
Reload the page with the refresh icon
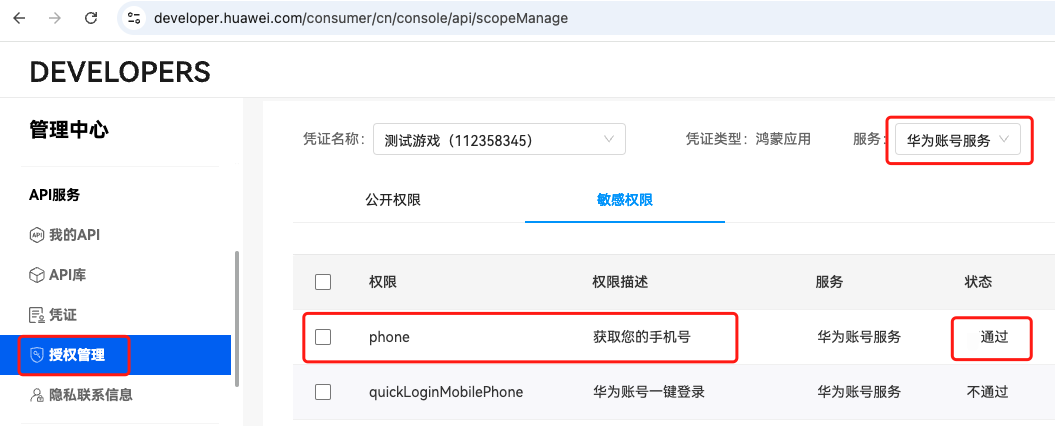[x=91, y=18]
